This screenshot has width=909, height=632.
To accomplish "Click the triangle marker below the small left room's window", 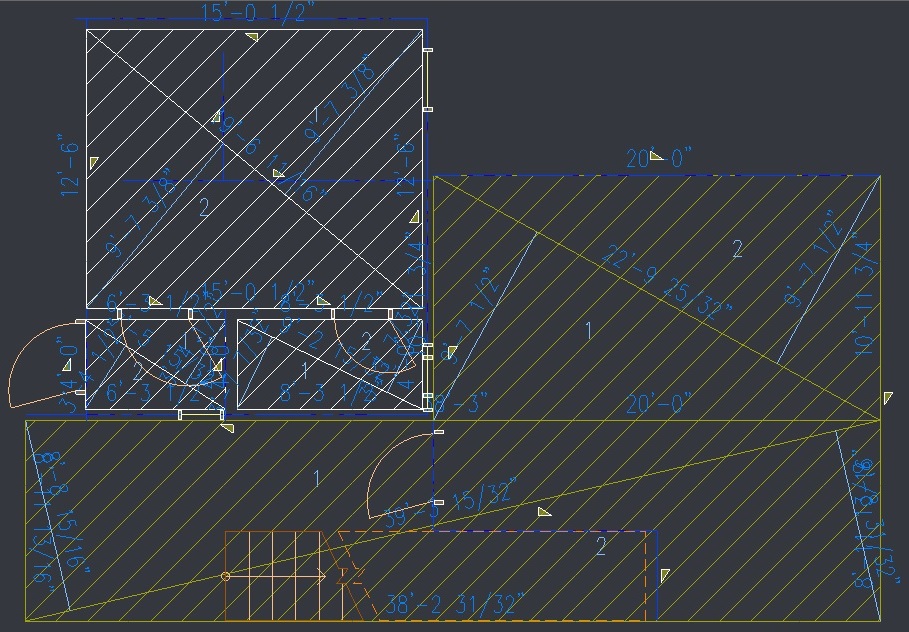I will click(227, 428).
